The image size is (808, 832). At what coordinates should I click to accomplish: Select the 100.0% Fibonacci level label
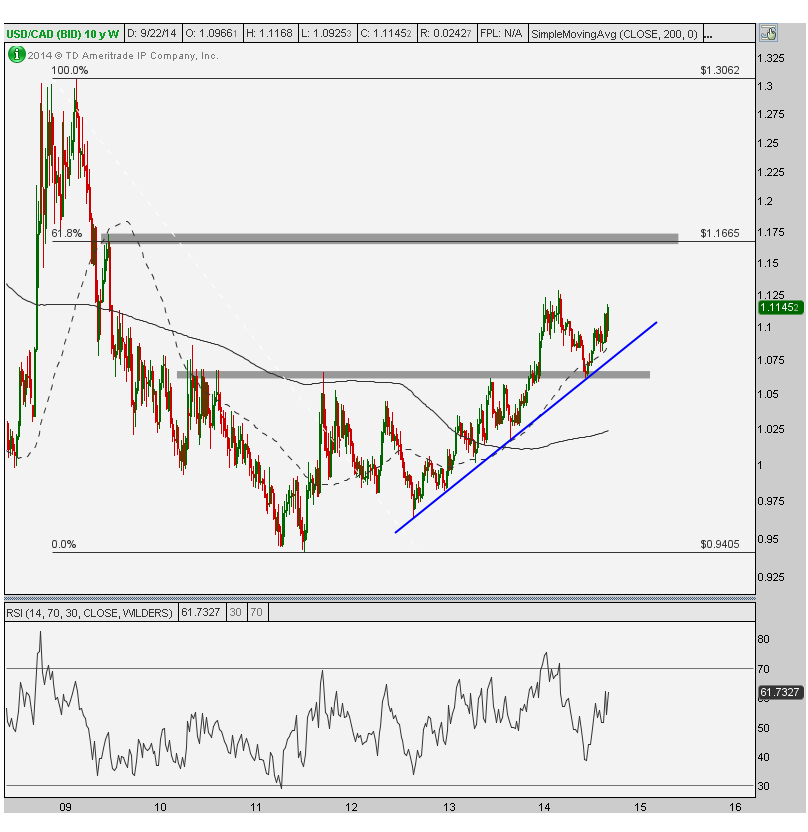tap(69, 71)
